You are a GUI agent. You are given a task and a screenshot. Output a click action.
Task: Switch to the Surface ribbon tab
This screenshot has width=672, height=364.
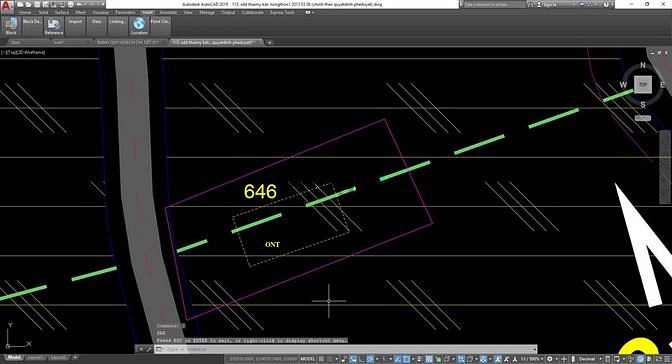pyautogui.click(x=62, y=12)
